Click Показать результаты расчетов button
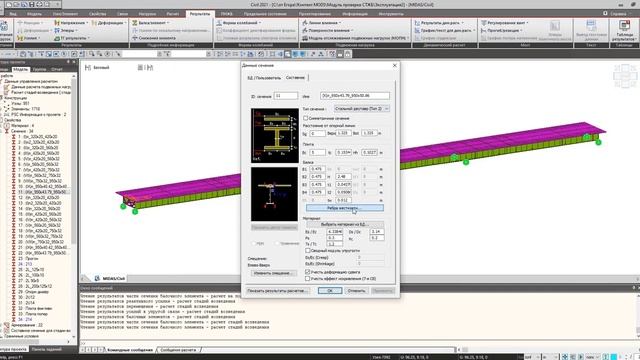Image resolution: width=640 pixels, height=360 pixels. pos(277,291)
